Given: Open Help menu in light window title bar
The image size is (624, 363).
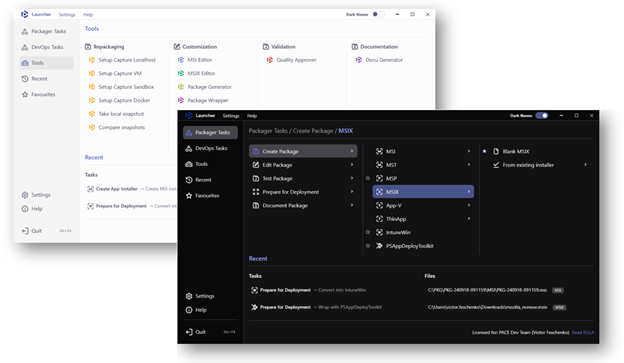Looking at the screenshot, I should (88, 15).
